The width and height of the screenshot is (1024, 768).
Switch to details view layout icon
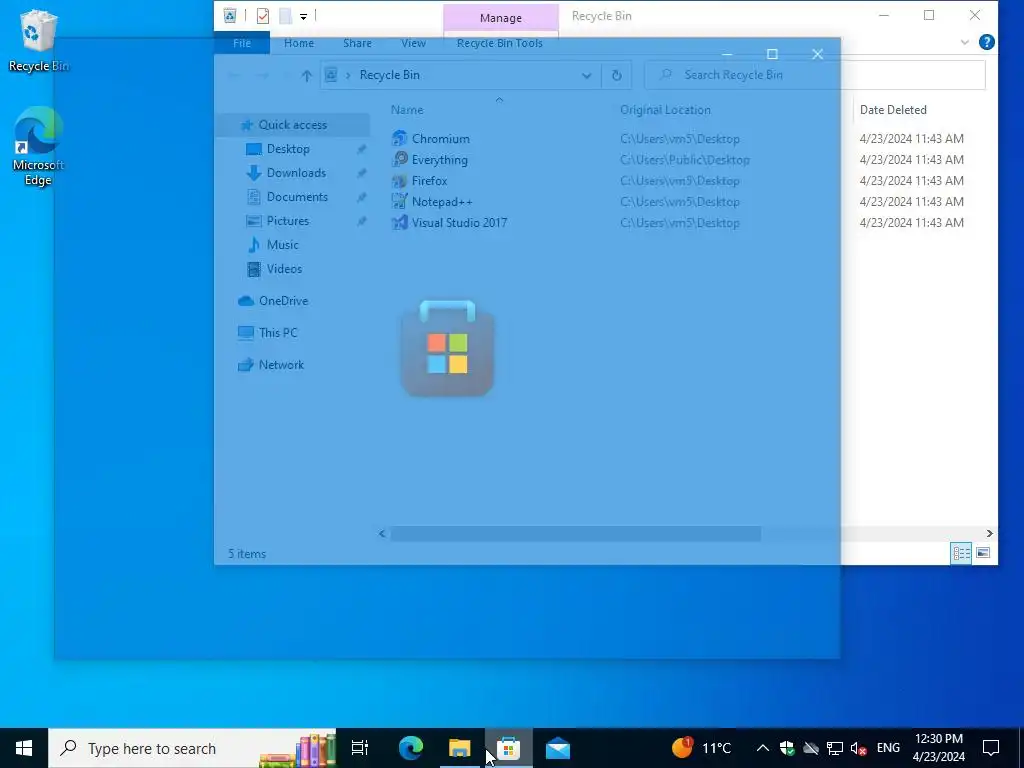pos(961,554)
